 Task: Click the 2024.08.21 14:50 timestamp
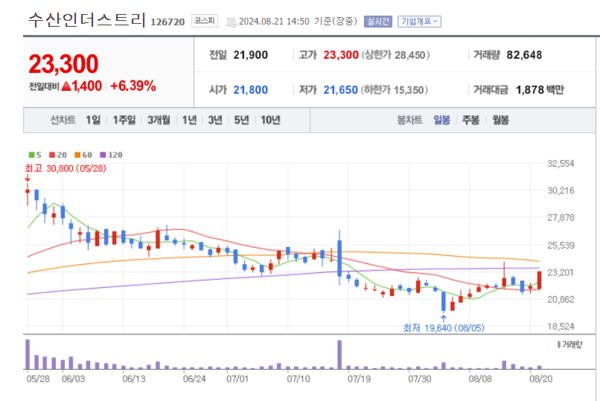274,21
